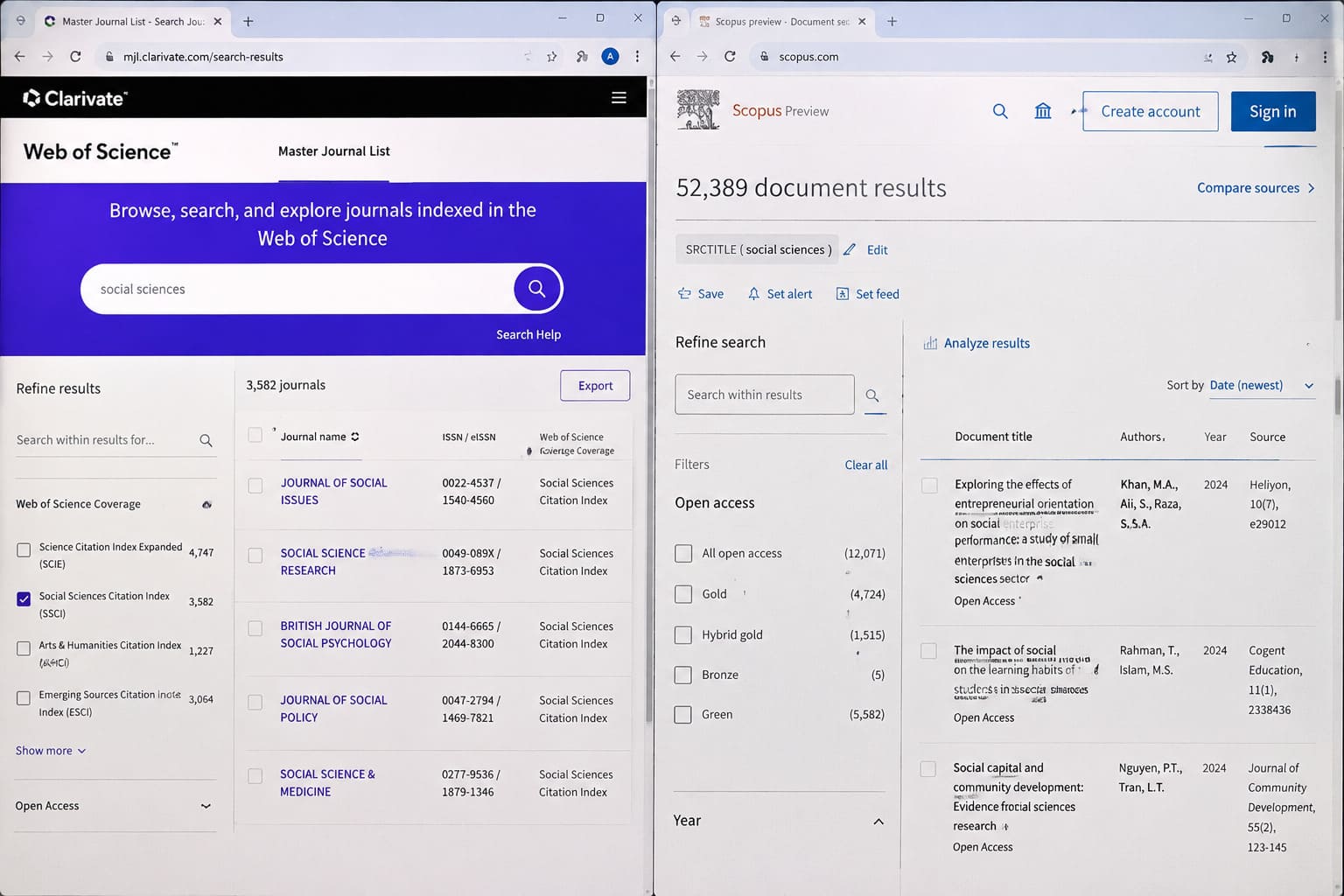Sort by Journal name using the sort icon
This screenshot has height=896, width=1344.
355,437
